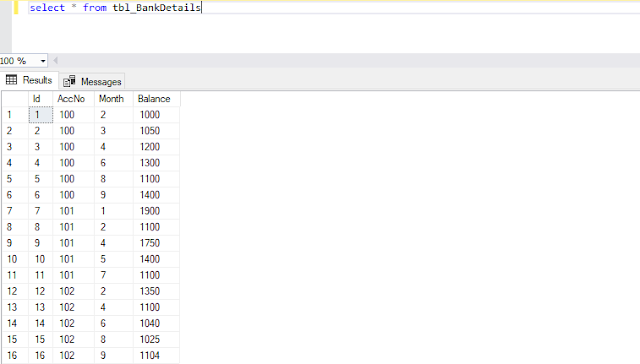Select the Id column header
The height and width of the screenshot is (364, 640).
pyautogui.click(x=40, y=99)
